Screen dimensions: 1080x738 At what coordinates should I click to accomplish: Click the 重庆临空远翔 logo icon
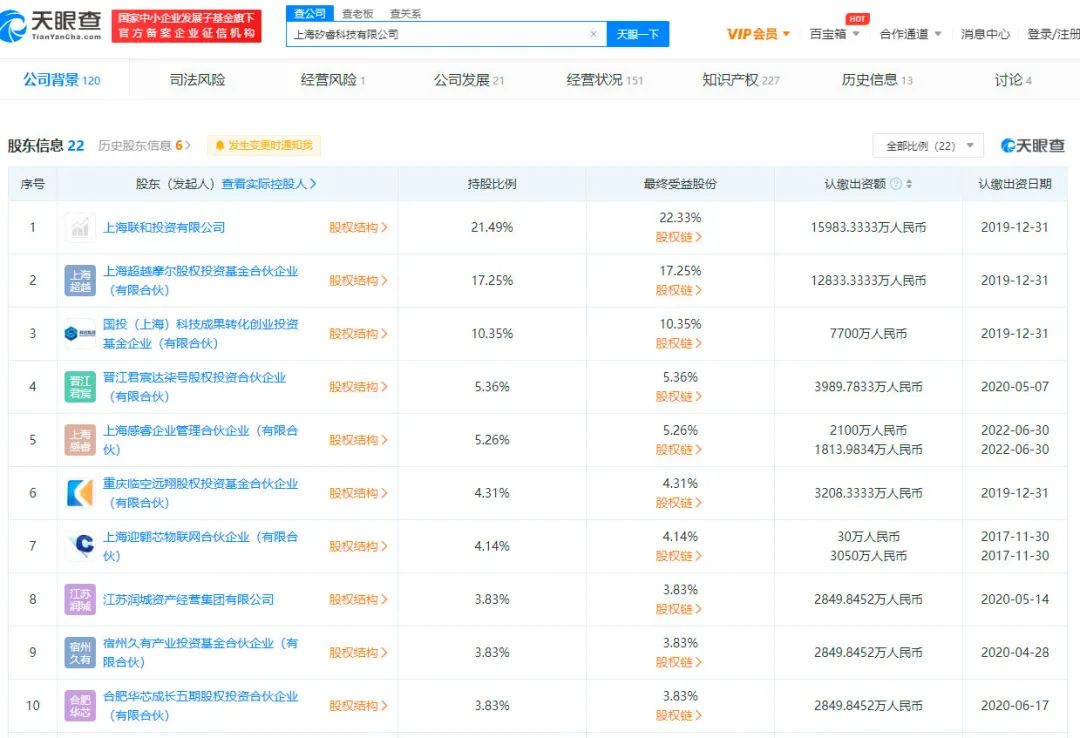(x=80, y=493)
